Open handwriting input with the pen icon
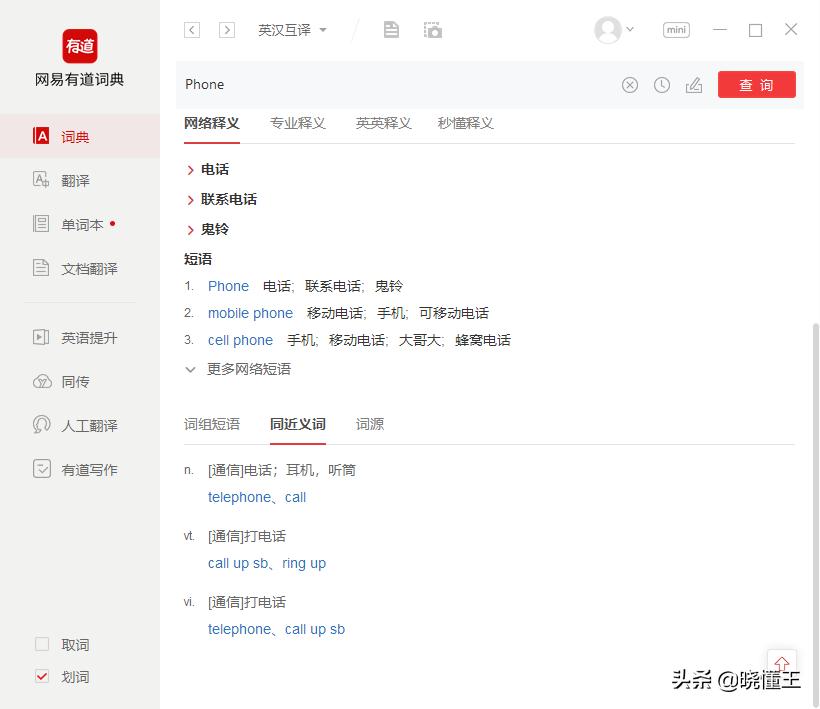 [x=694, y=85]
